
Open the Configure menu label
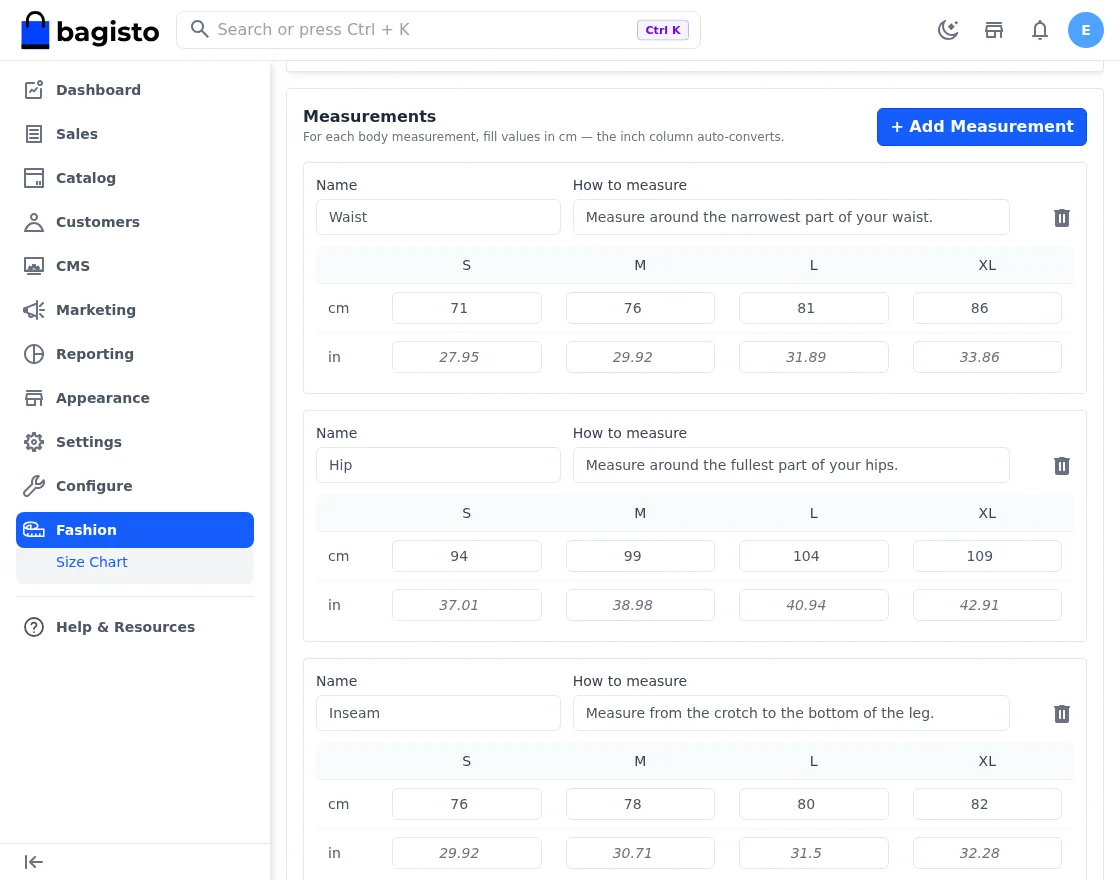[94, 486]
